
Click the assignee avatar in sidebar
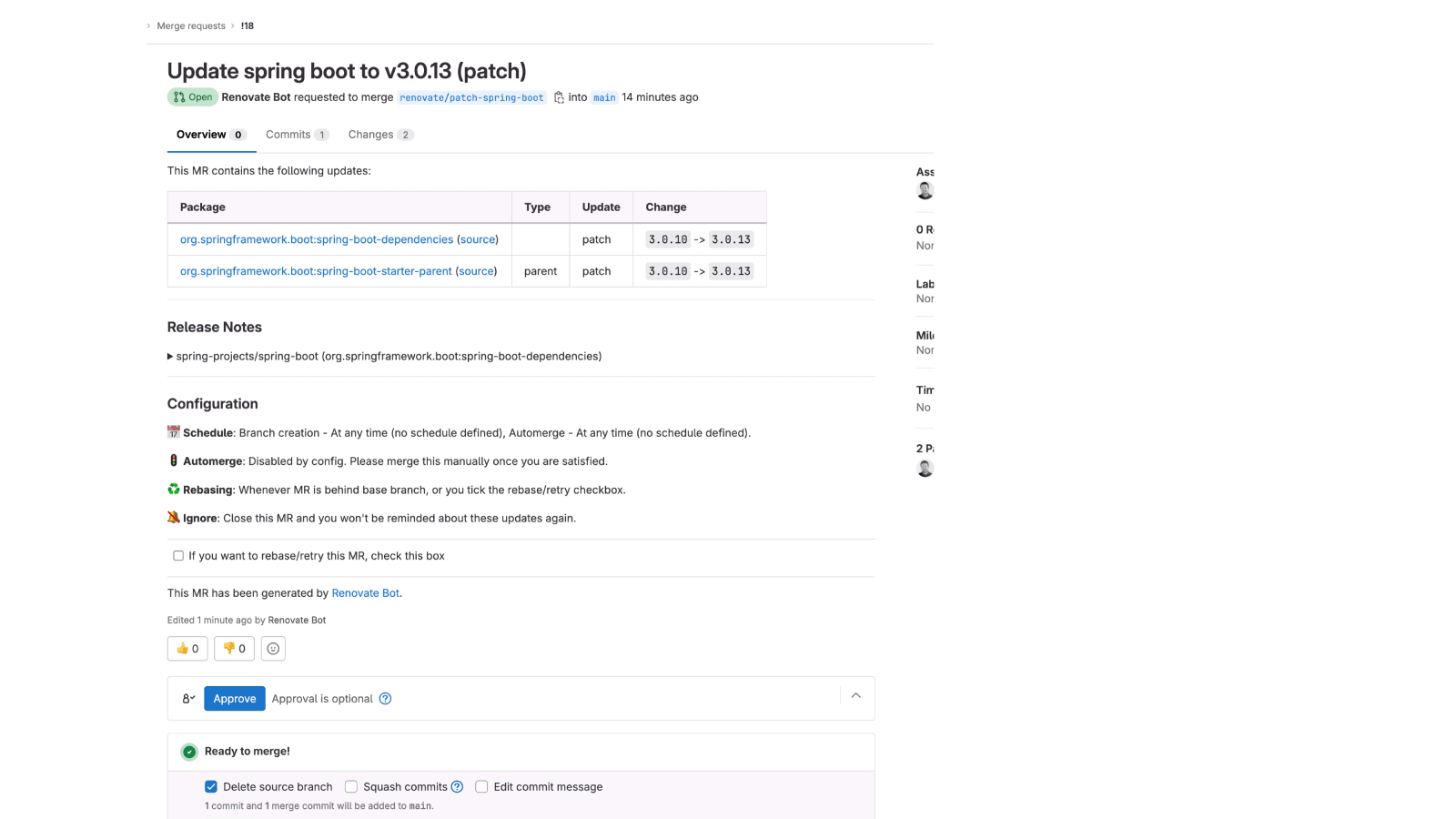[x=925, y=190]
